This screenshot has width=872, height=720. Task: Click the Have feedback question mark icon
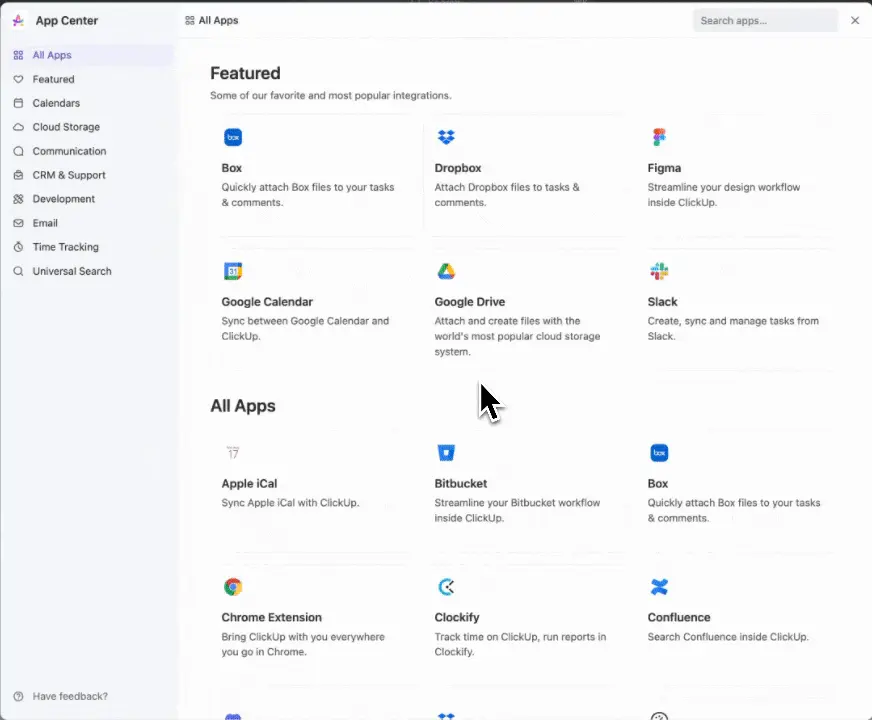(18, 696)
